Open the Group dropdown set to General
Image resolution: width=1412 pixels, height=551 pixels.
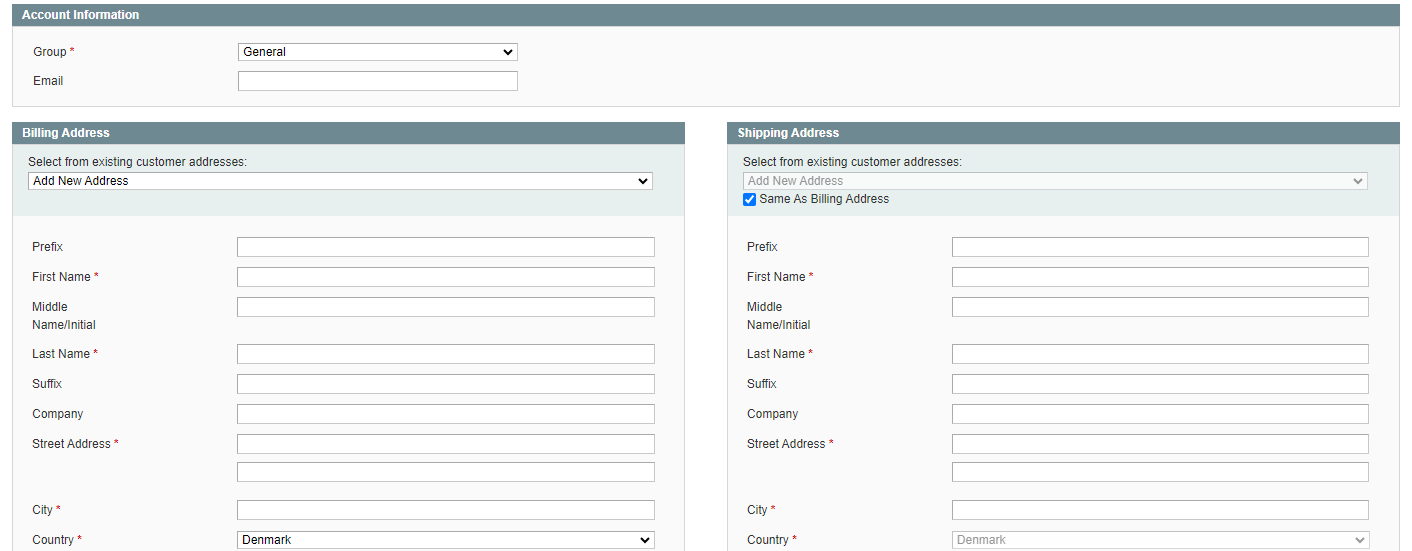click(377, 52)
